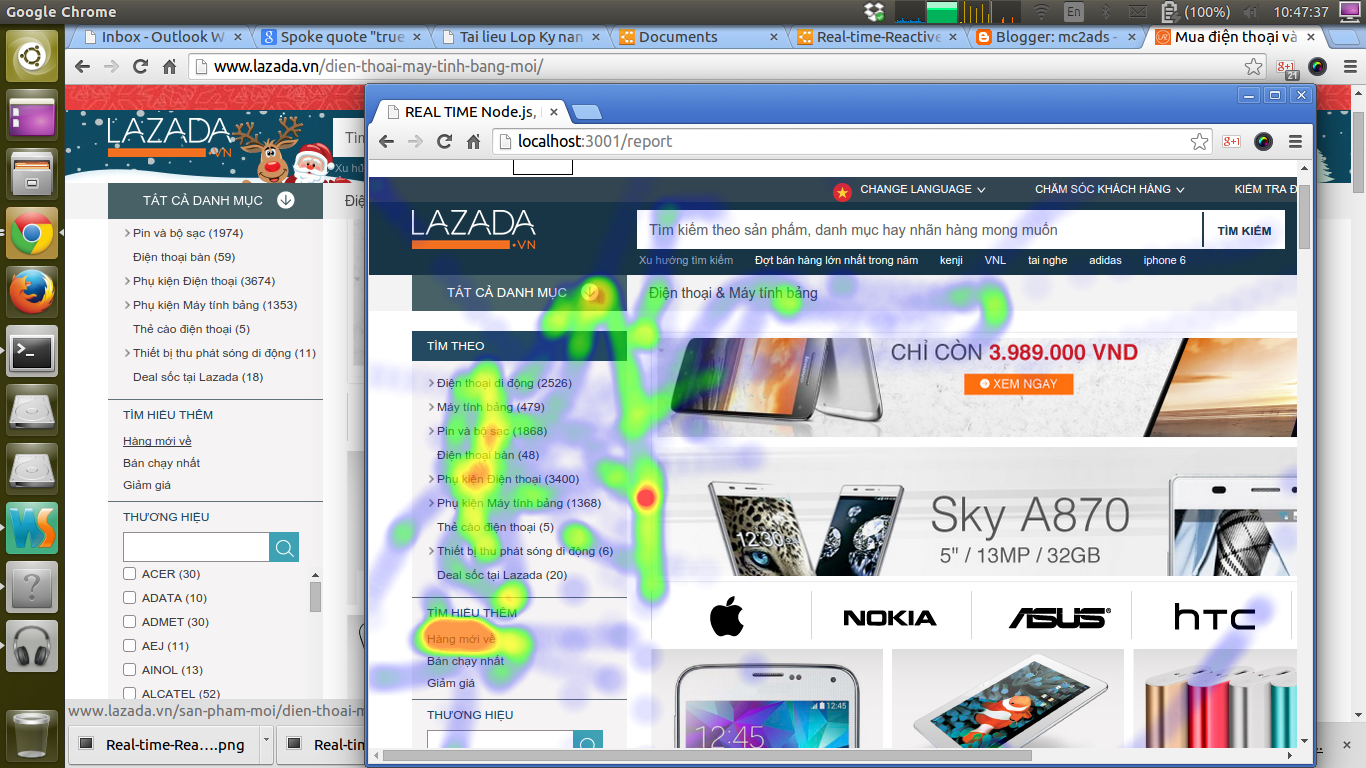This screenshot has width=1366, height=768.
Task: Check the ACER (30) brand checkbox
Action: point(129,574)
